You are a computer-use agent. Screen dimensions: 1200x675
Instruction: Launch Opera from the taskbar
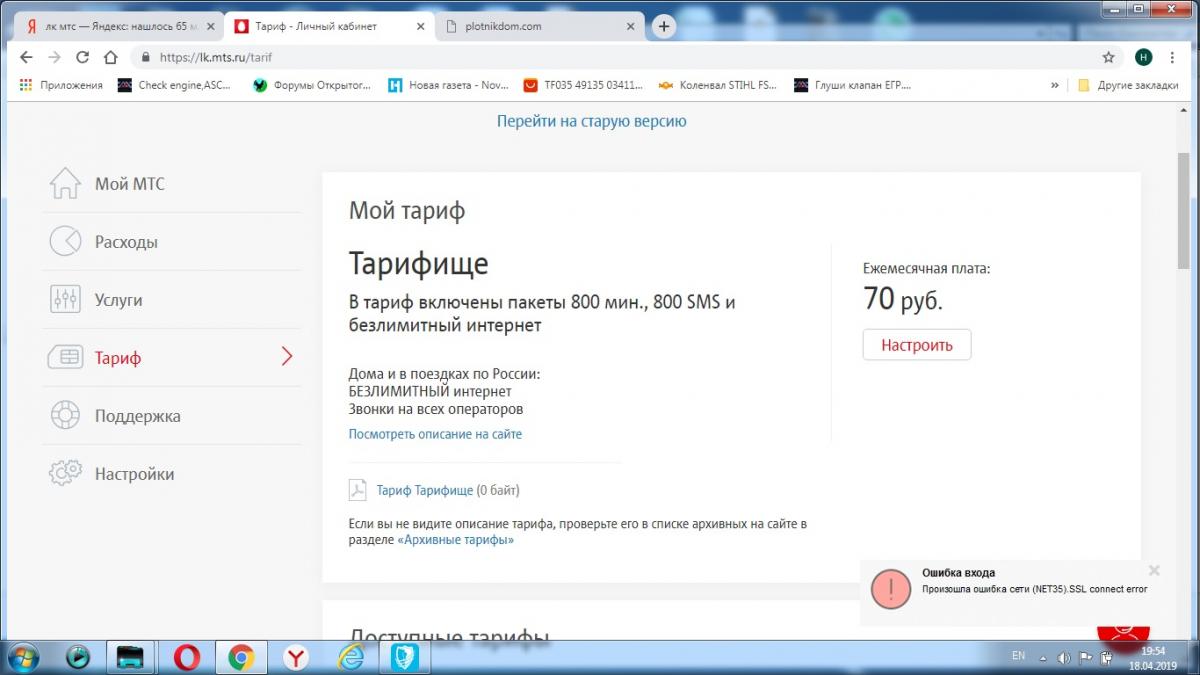click(186, 657)
